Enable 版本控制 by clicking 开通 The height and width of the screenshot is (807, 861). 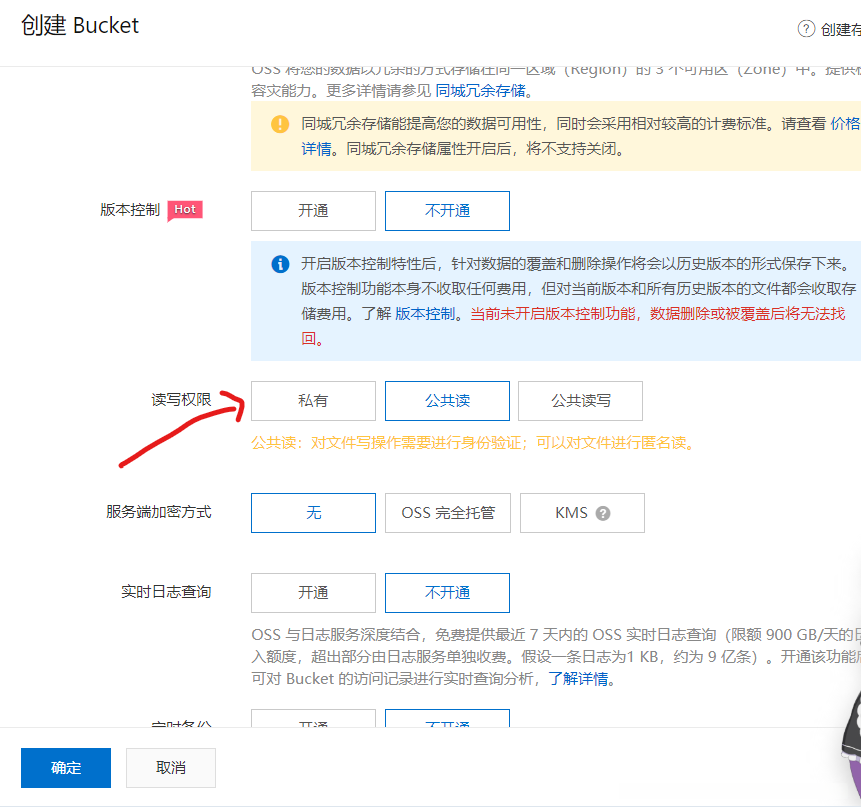[313, 210]
